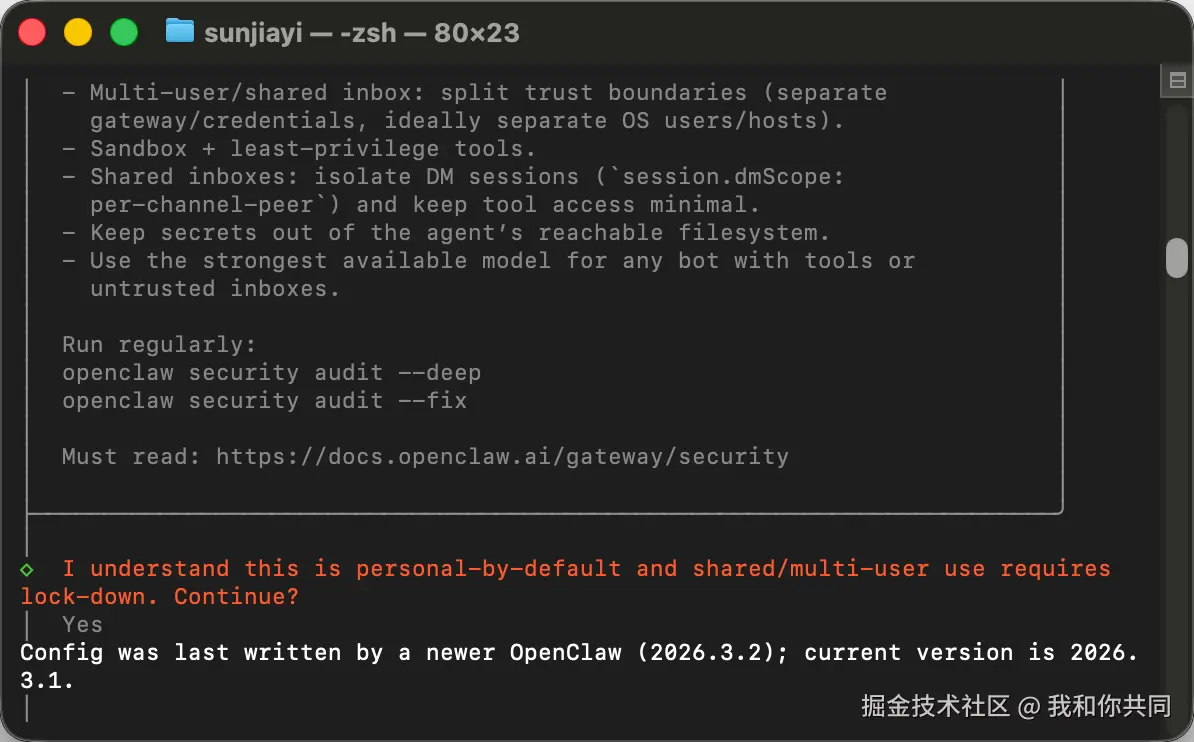Image resolution: width=1194 pixels, height=742 pixels.
Task: Click the blue folder proxy icon in title bar
Action: [179, 31]
